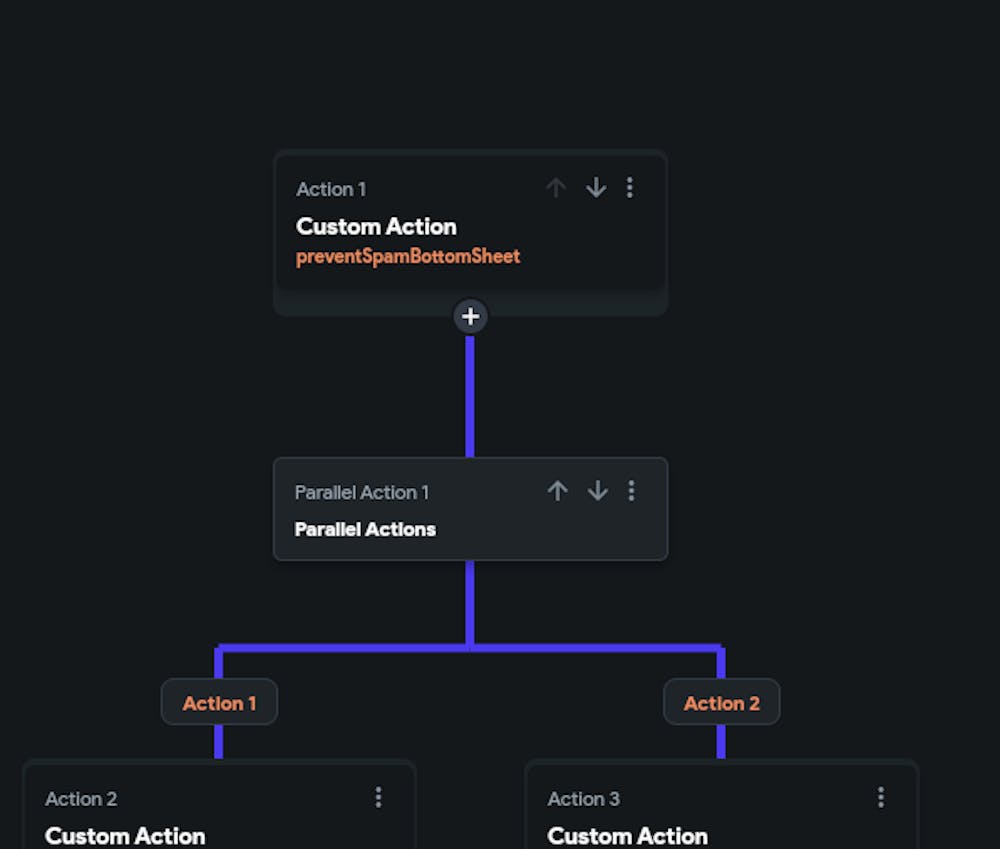Click the move up arrow on Action 1 card

556,188
